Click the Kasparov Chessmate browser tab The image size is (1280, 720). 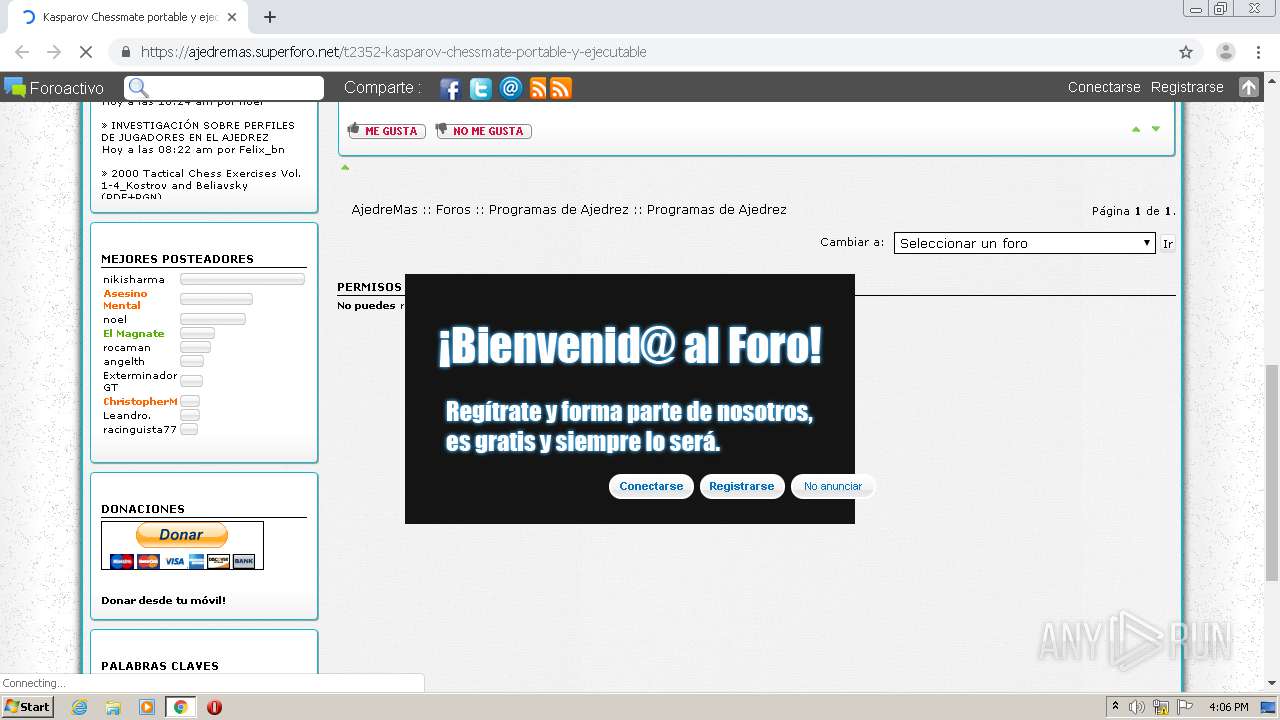click(x=128, y=17)
